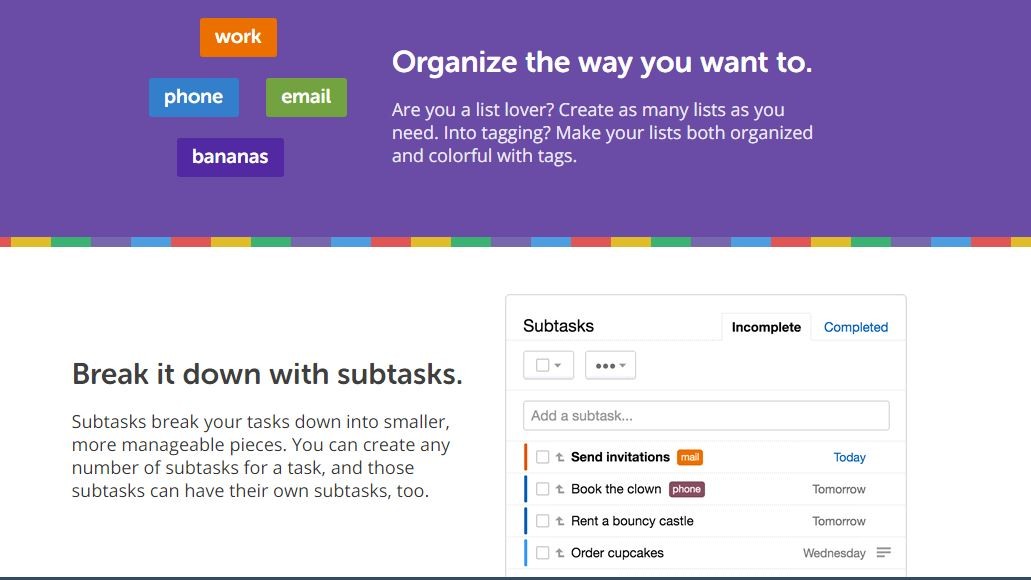Expand the three-dots more actions dropdown
Viewport: 1031px width, 580px height.
pos(610,365)
